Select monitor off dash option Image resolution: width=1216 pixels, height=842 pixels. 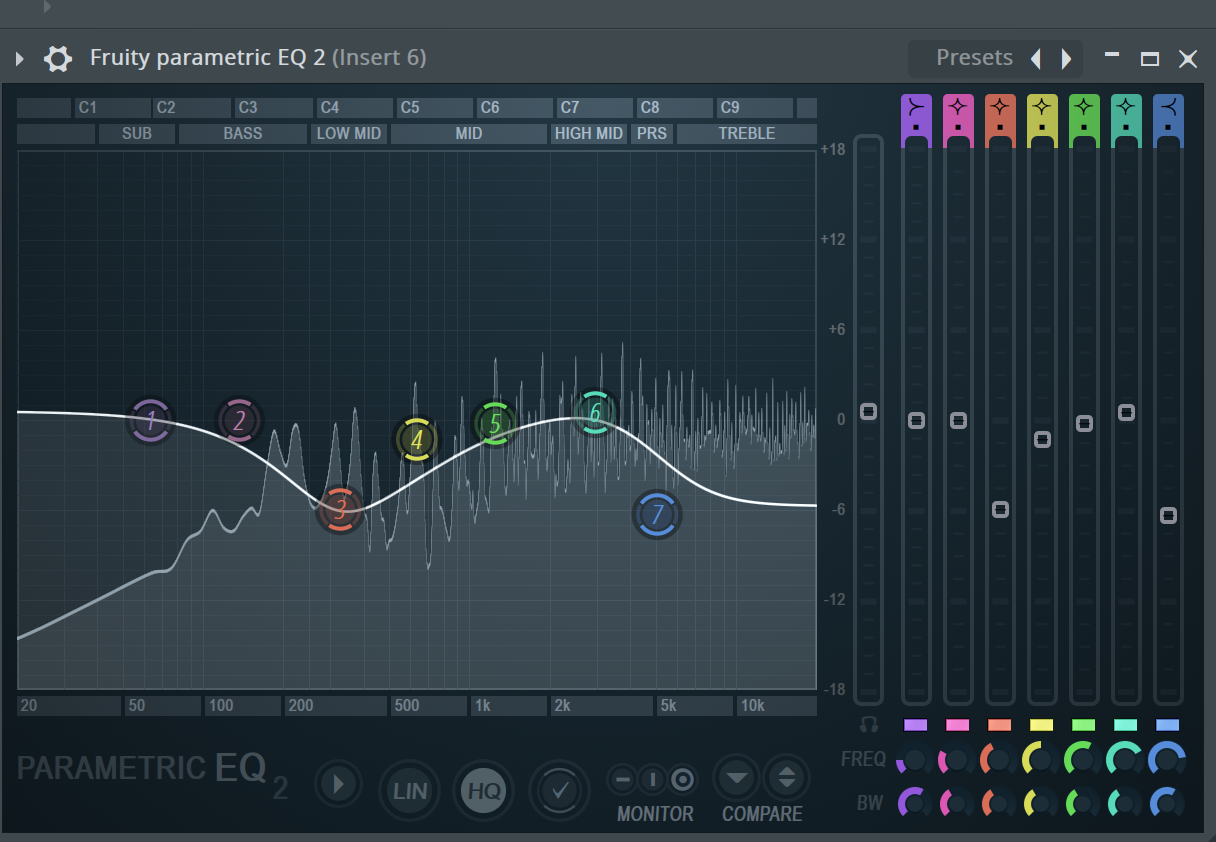point(622,779)
